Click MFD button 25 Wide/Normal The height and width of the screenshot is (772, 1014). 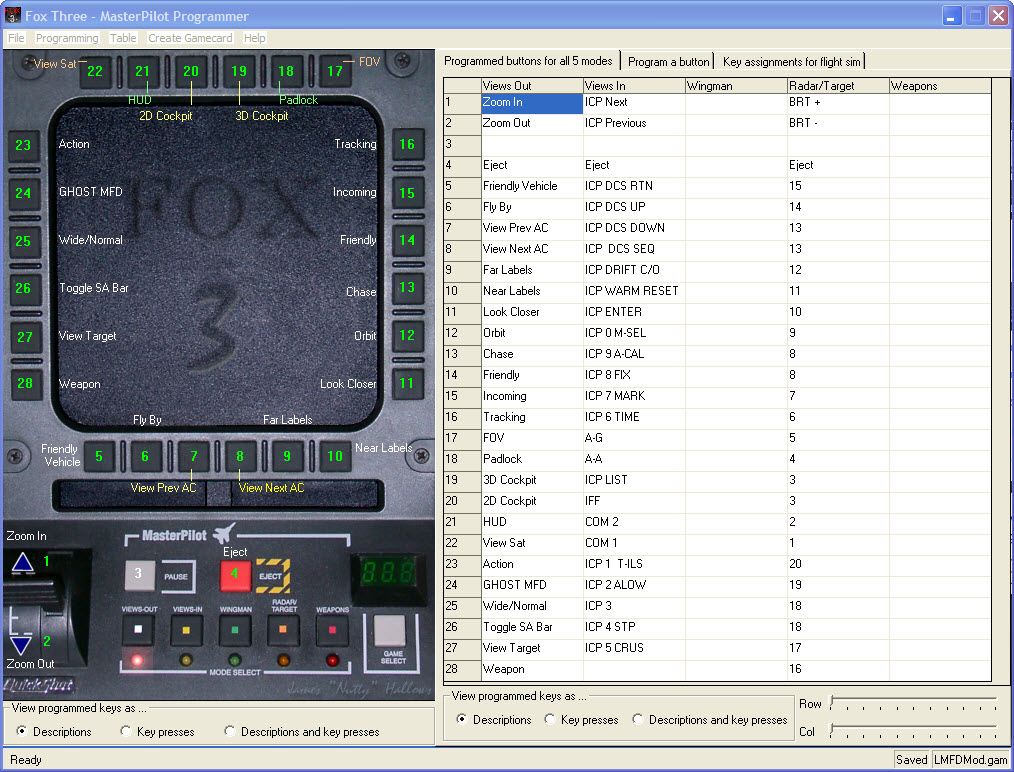(24, 241)
